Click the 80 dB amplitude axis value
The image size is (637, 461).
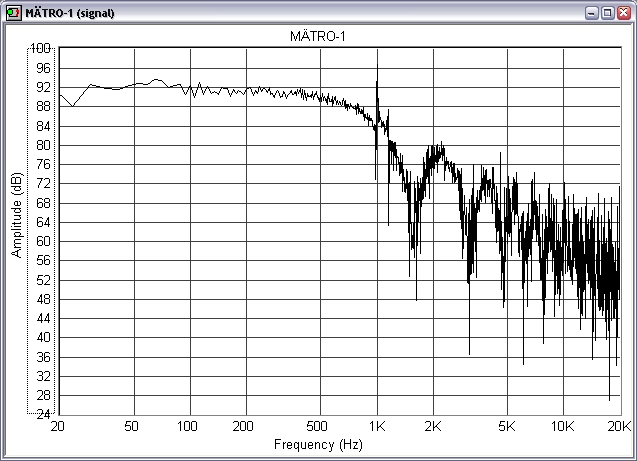click(43, 145)
